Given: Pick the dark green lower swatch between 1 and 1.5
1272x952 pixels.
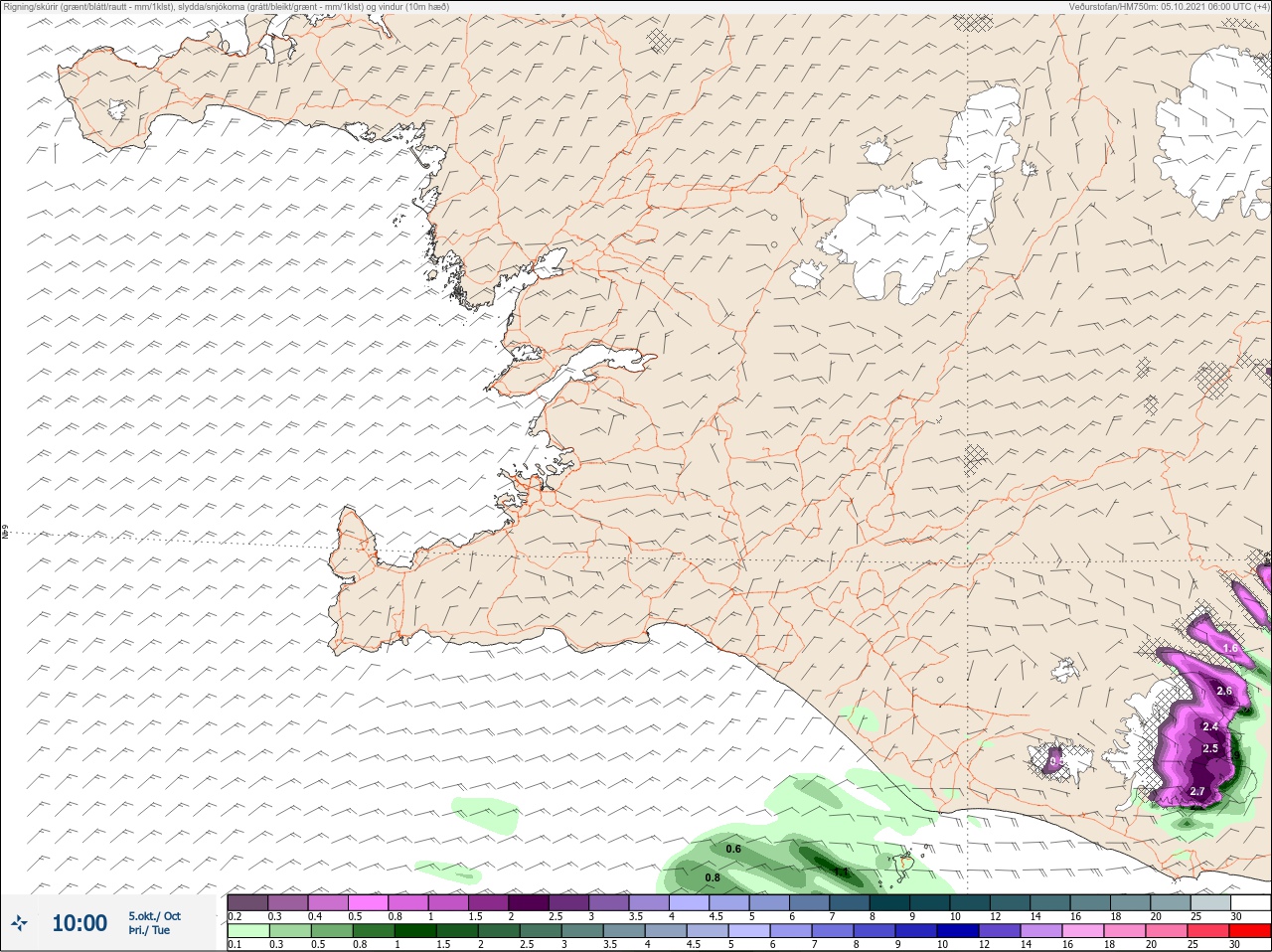Looking at the screenshot, I should (414, 930).
